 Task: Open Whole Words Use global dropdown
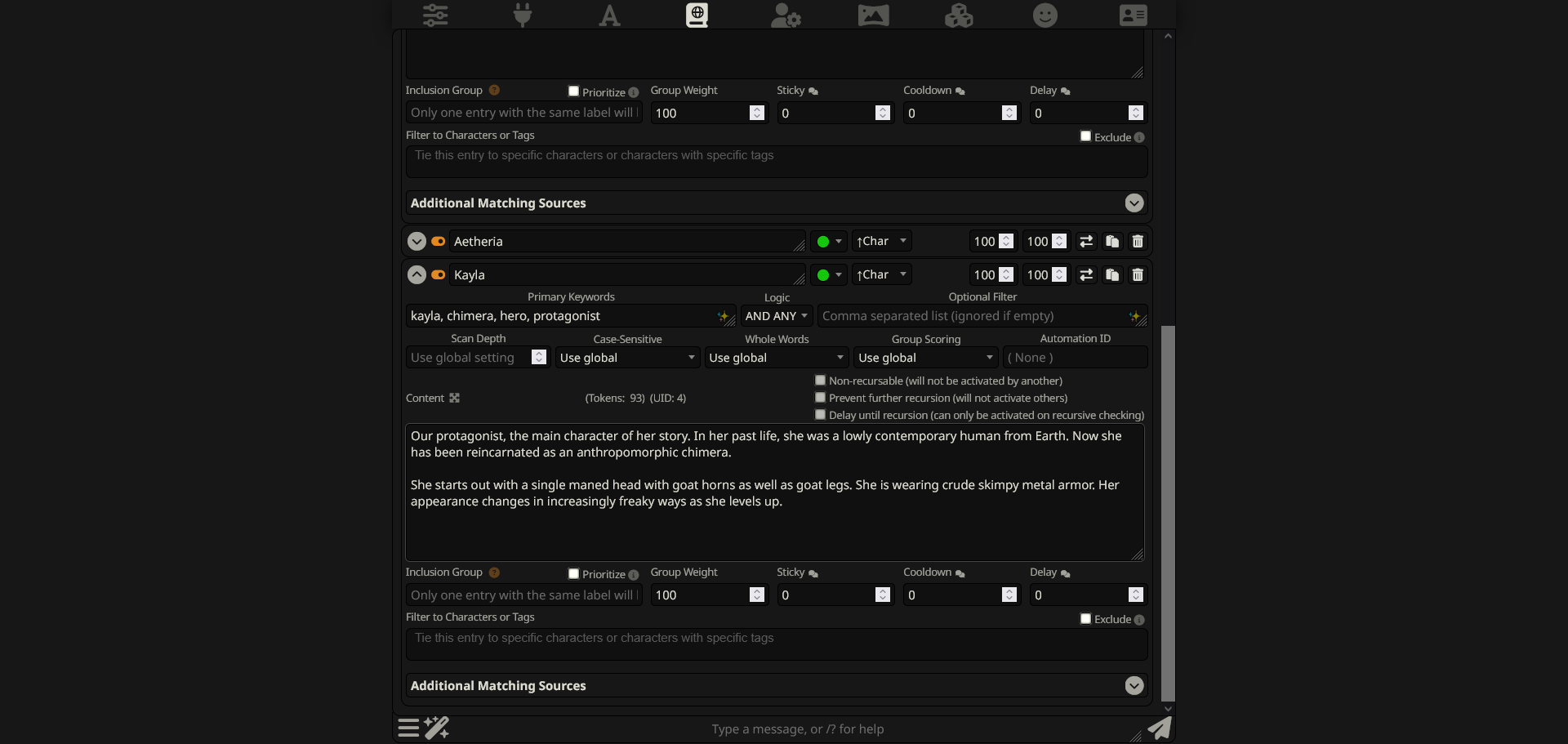click(777, 358)
